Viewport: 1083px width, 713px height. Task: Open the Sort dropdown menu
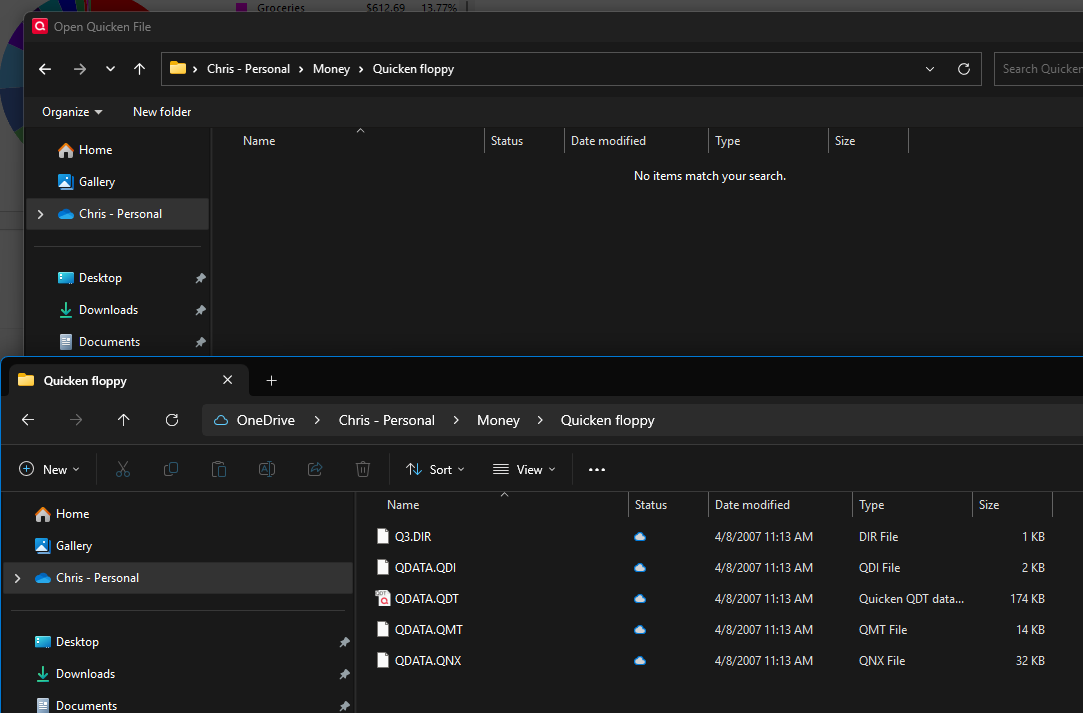(435, 469)
